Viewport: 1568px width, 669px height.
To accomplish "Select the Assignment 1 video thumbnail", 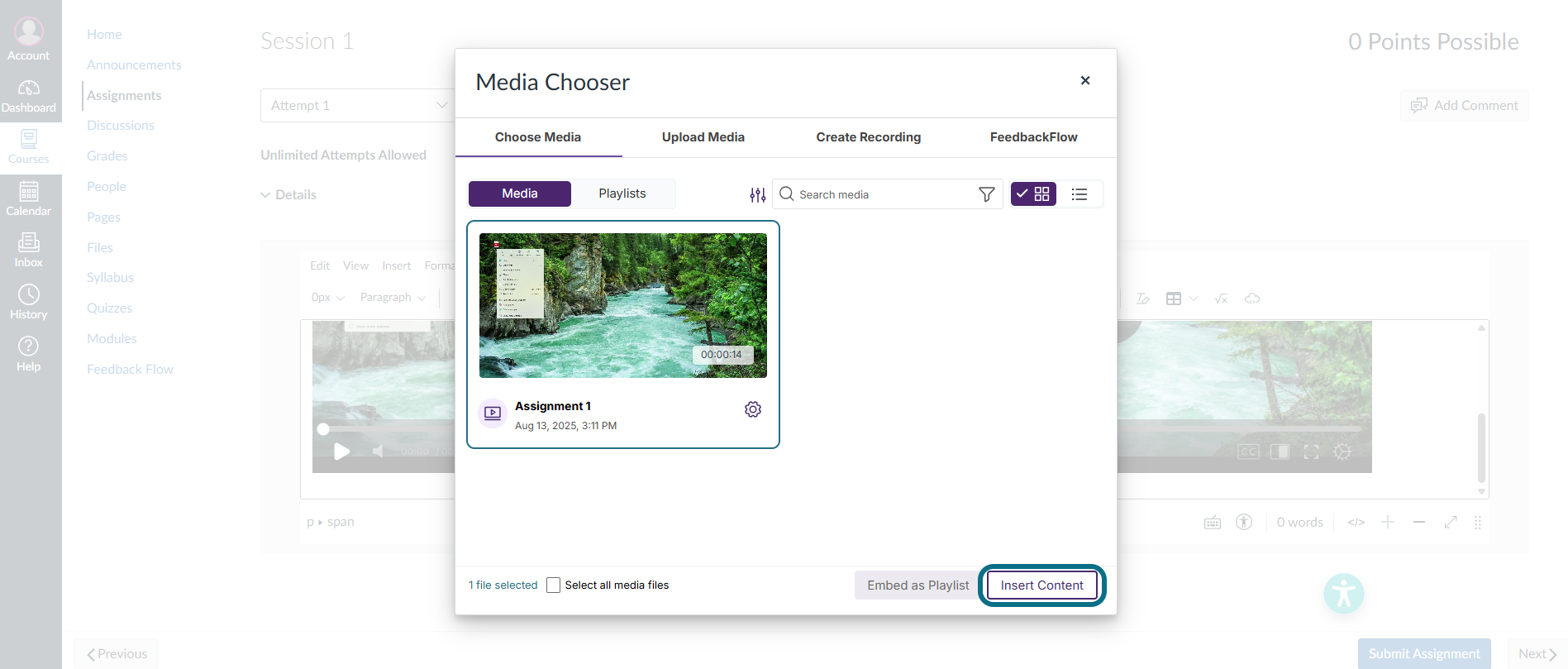I will [x=623, y=305].
